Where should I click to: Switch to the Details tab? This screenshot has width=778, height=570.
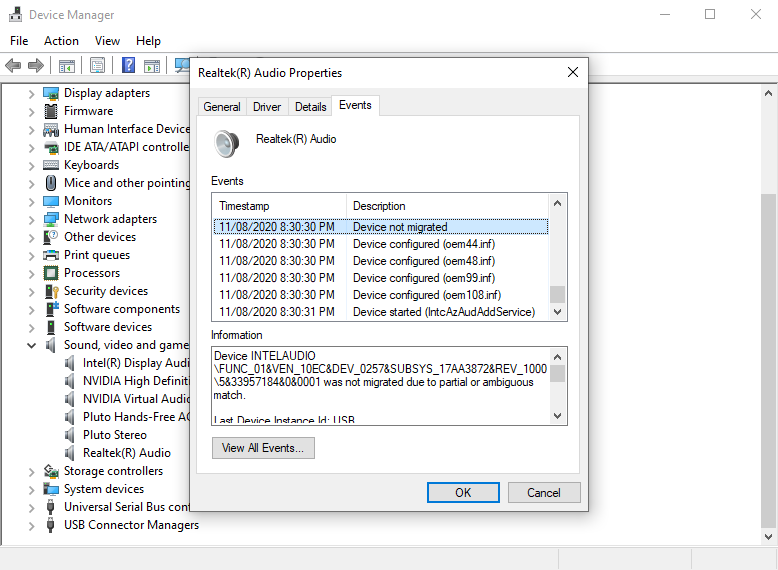pos(311,107)
